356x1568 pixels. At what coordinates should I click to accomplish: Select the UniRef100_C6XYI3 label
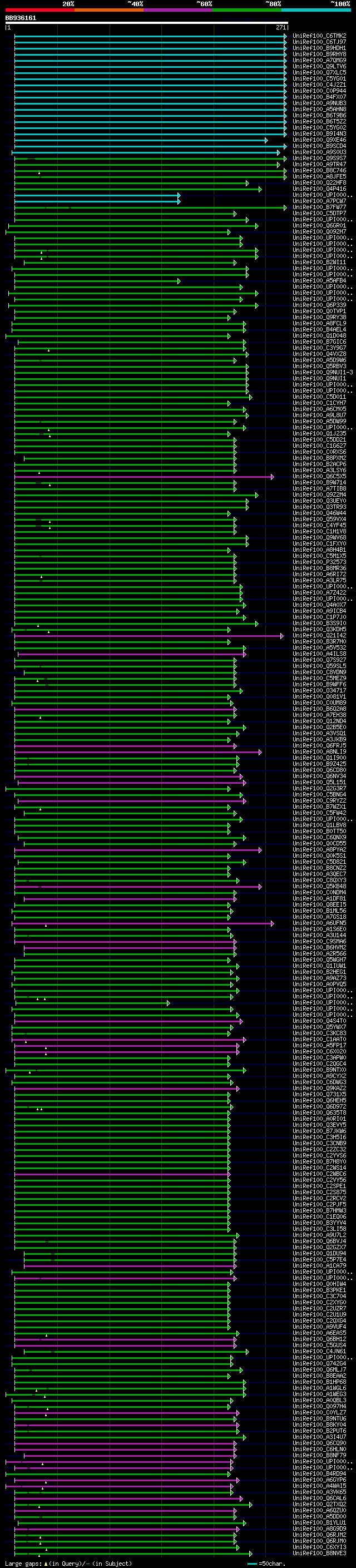pos(319,1547)
